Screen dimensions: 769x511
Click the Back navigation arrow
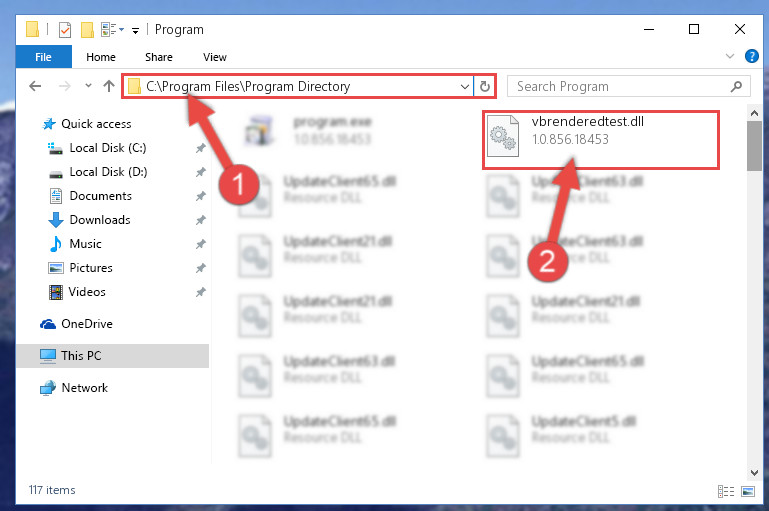[x=35, y=86]
